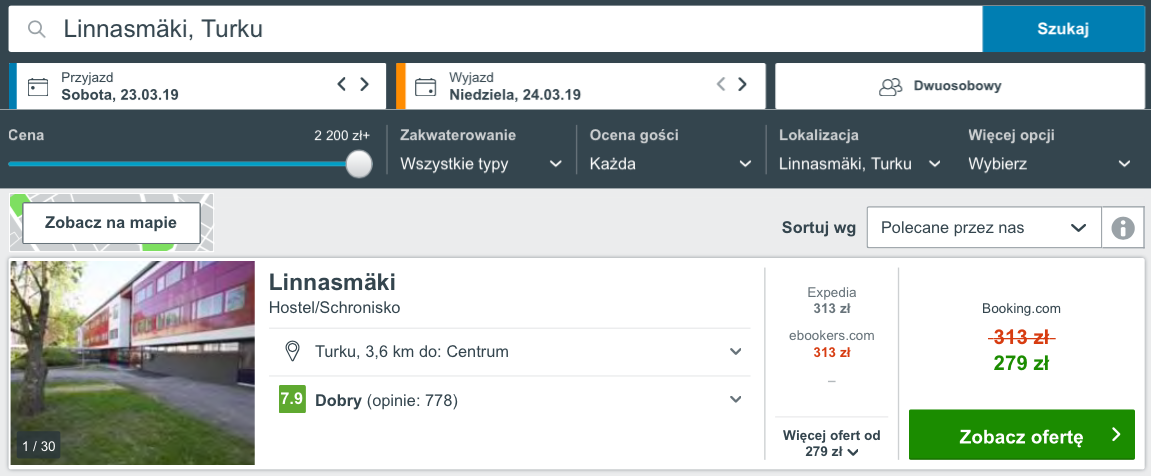This screenshot has height=476, width=1151.
Task: Click the green Zobacz ofertę button
Action: tap(1021, 436)
